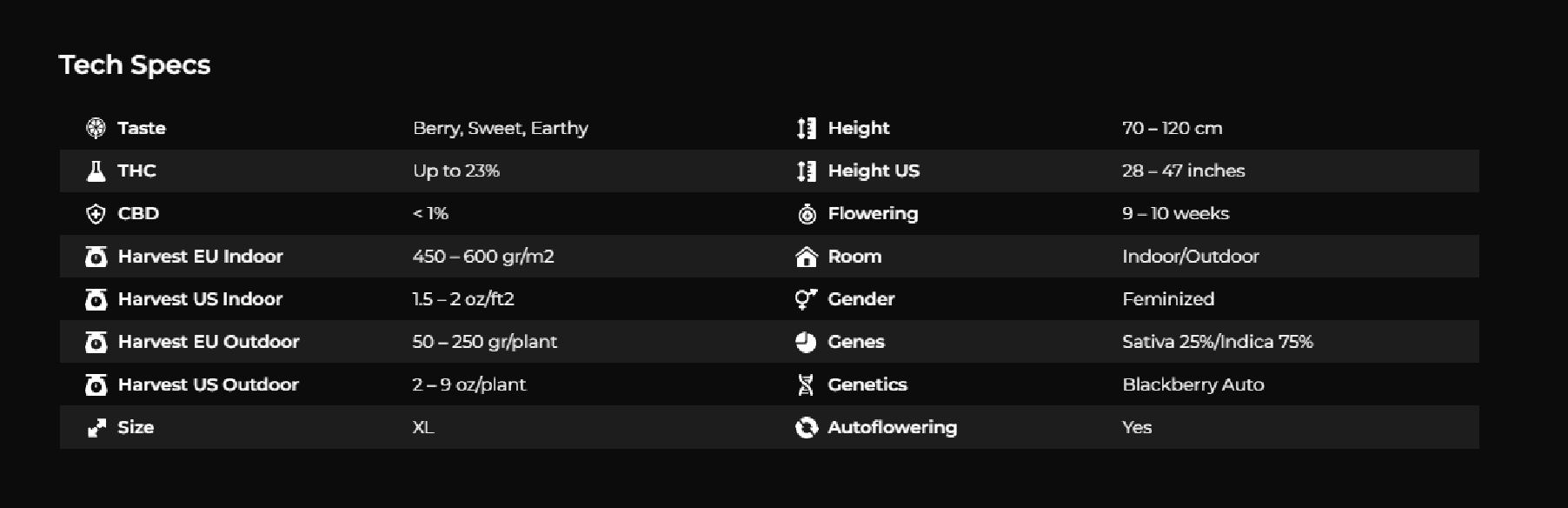Click the Genetics DNA icon
The image size is (1568, 508).
pyautogui.click(x=807, y=384)
